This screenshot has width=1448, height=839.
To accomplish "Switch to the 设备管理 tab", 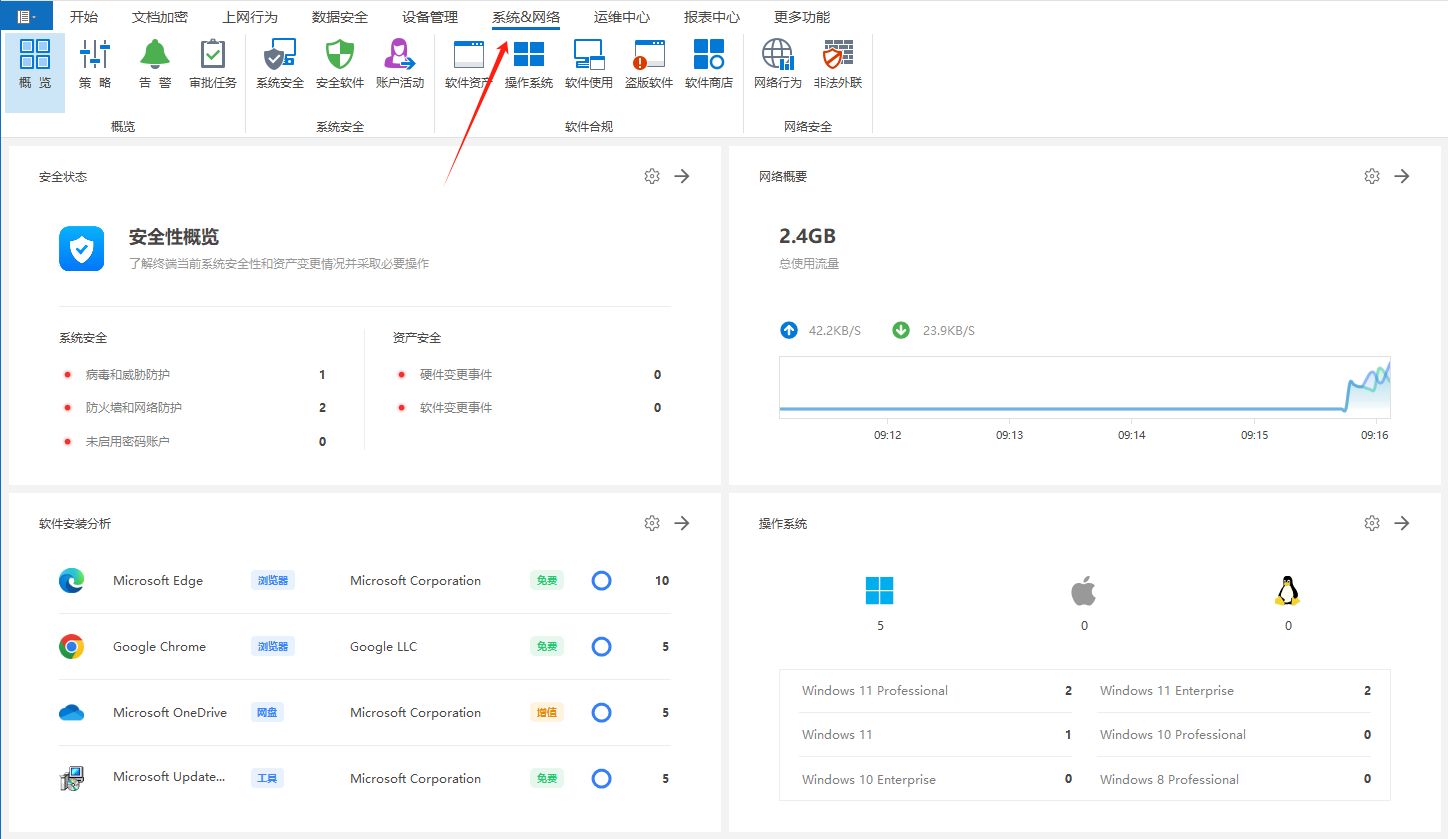I will point(430,17).
